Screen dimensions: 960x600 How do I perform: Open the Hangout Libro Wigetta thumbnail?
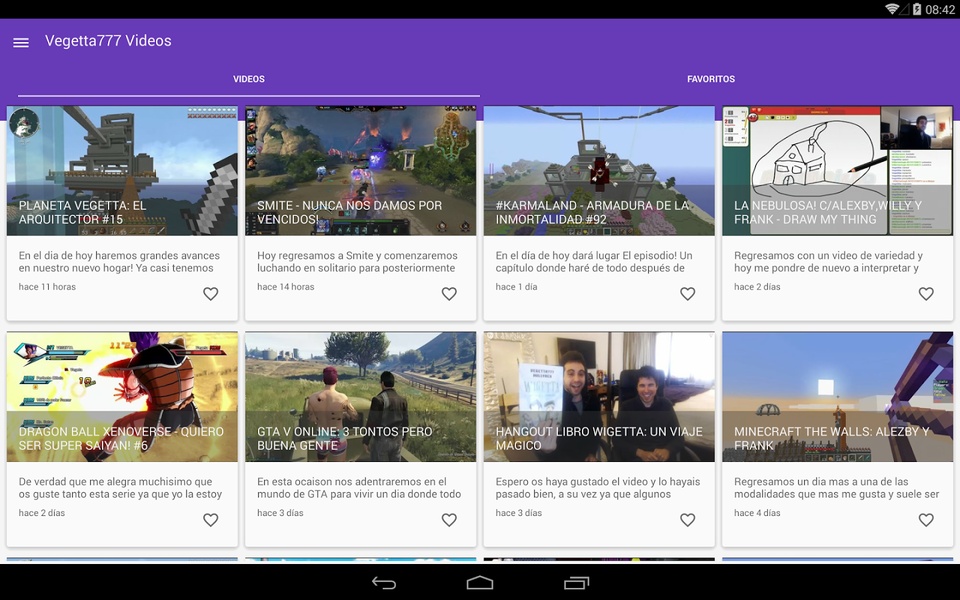tap(599, 397)
